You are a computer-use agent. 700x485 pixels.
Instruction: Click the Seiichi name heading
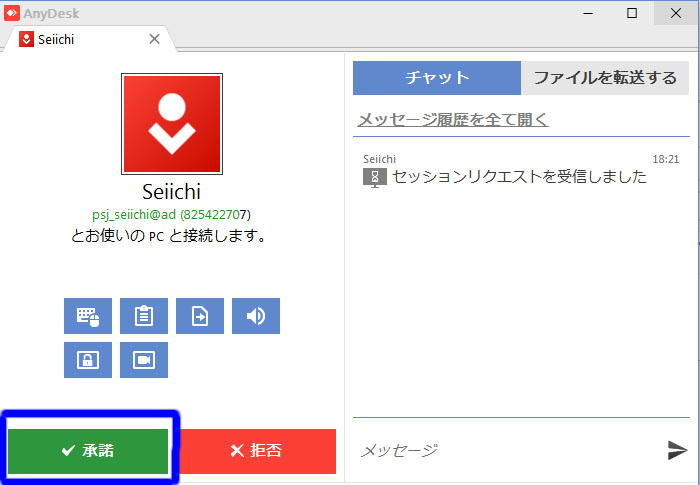(171, 192)
